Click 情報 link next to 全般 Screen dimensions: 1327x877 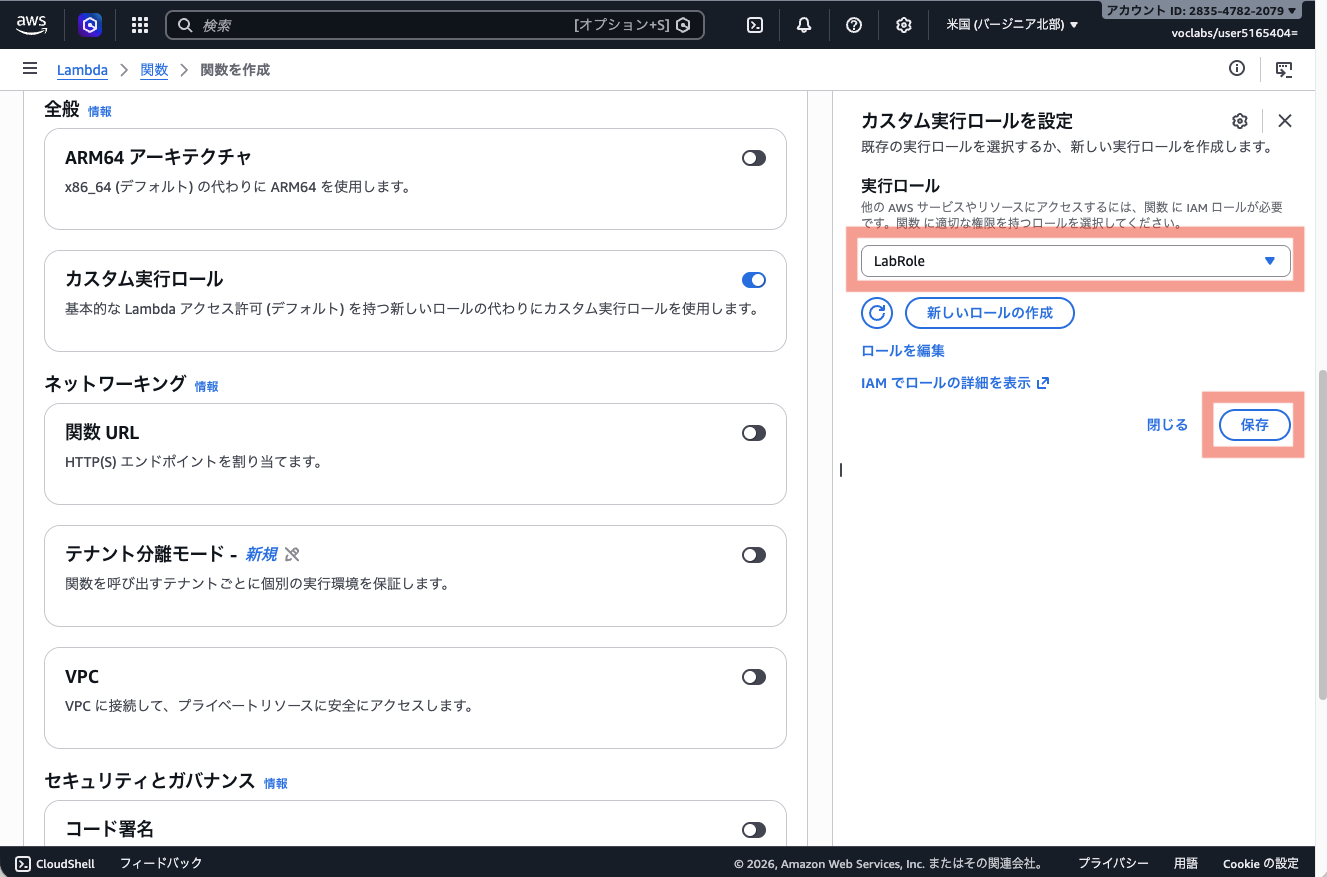[x=100, y=112]
